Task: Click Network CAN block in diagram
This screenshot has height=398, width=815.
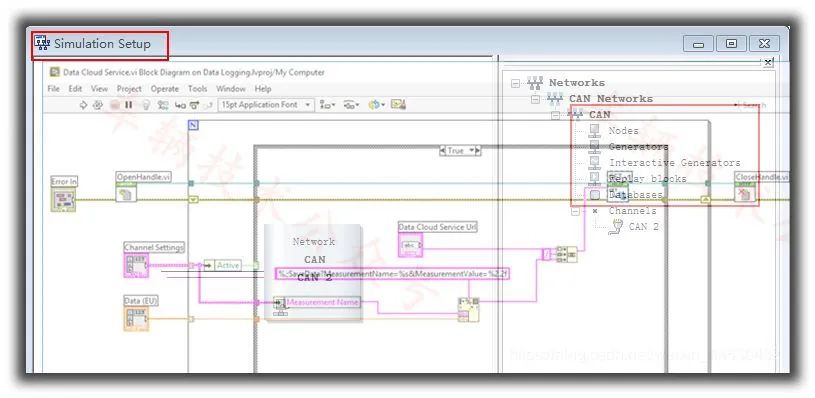Action: [x=313, y=273]
